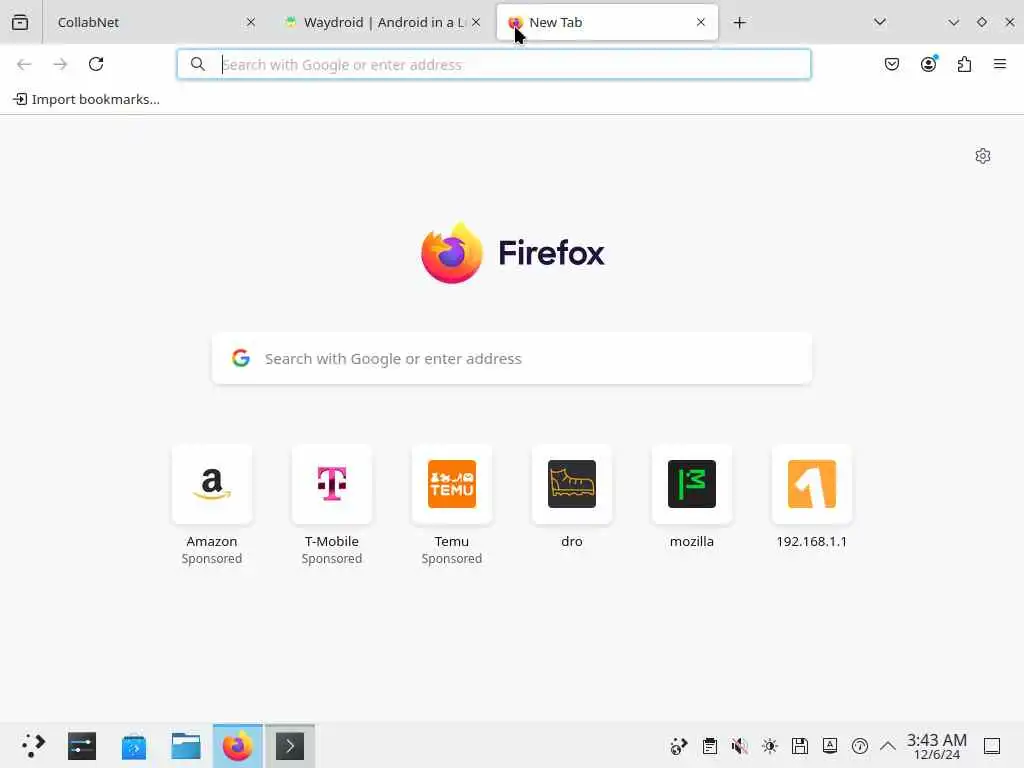
Task: Click the Firefox taskbar entry
Action: (x=238, y=746)
